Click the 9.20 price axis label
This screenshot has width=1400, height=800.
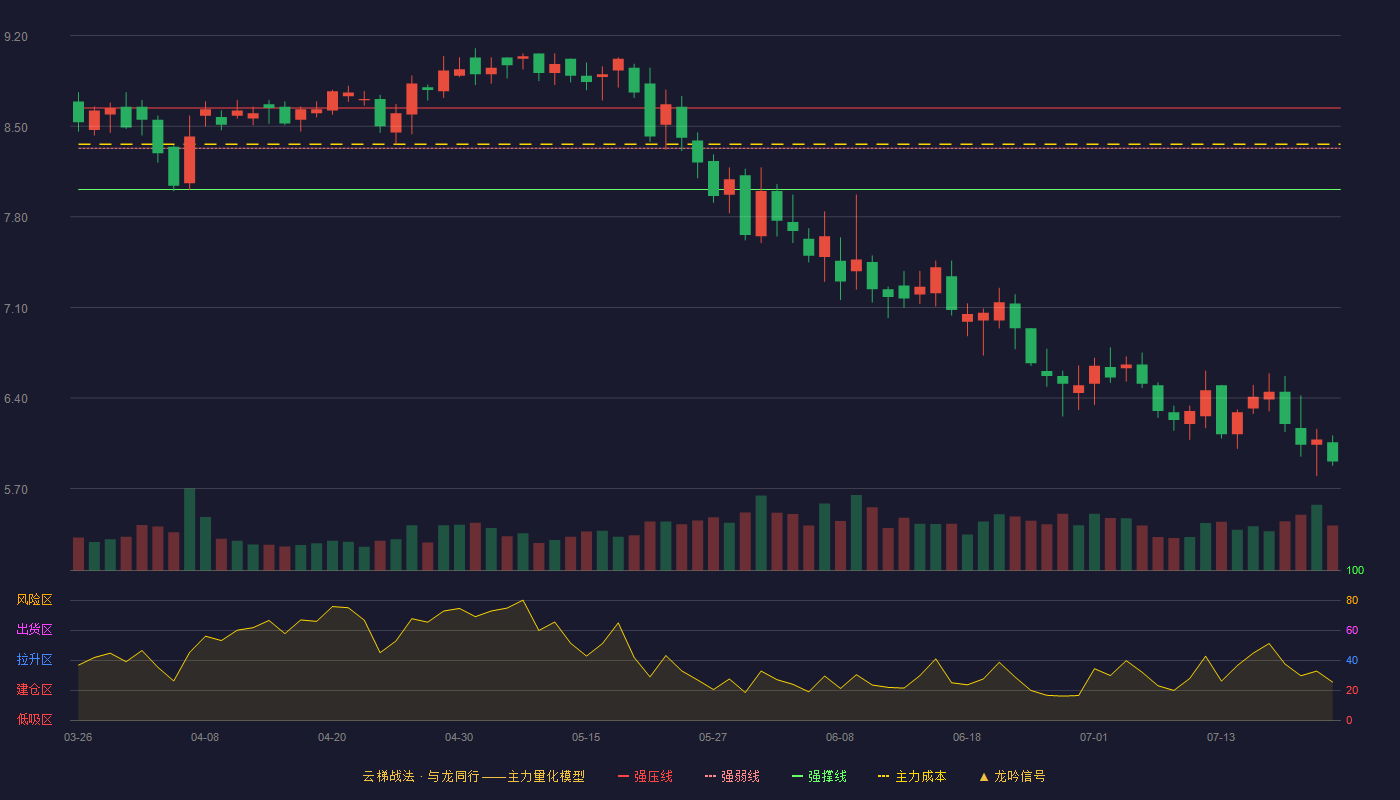coord(16,37)
